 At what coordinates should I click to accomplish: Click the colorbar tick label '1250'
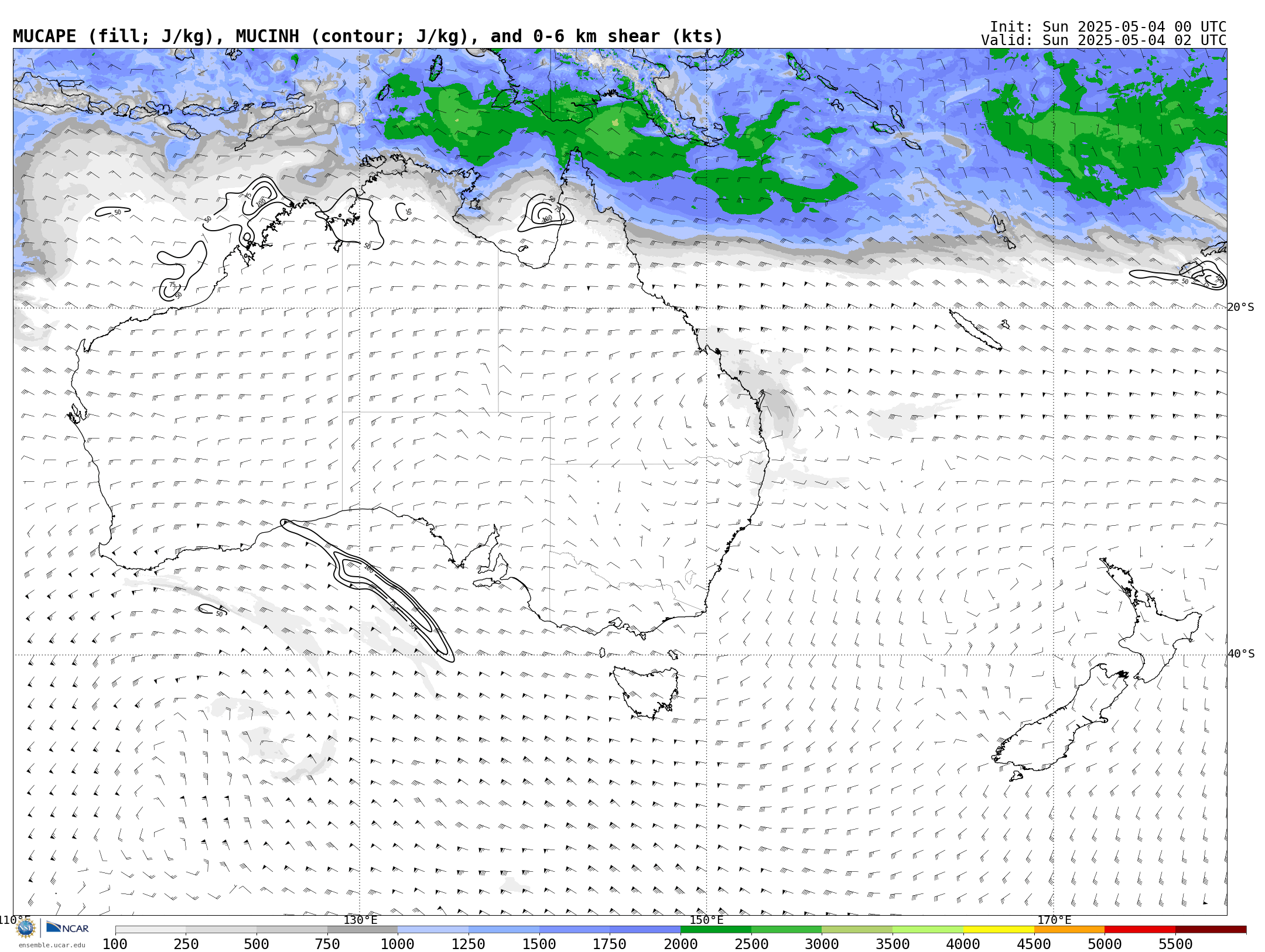469,944
